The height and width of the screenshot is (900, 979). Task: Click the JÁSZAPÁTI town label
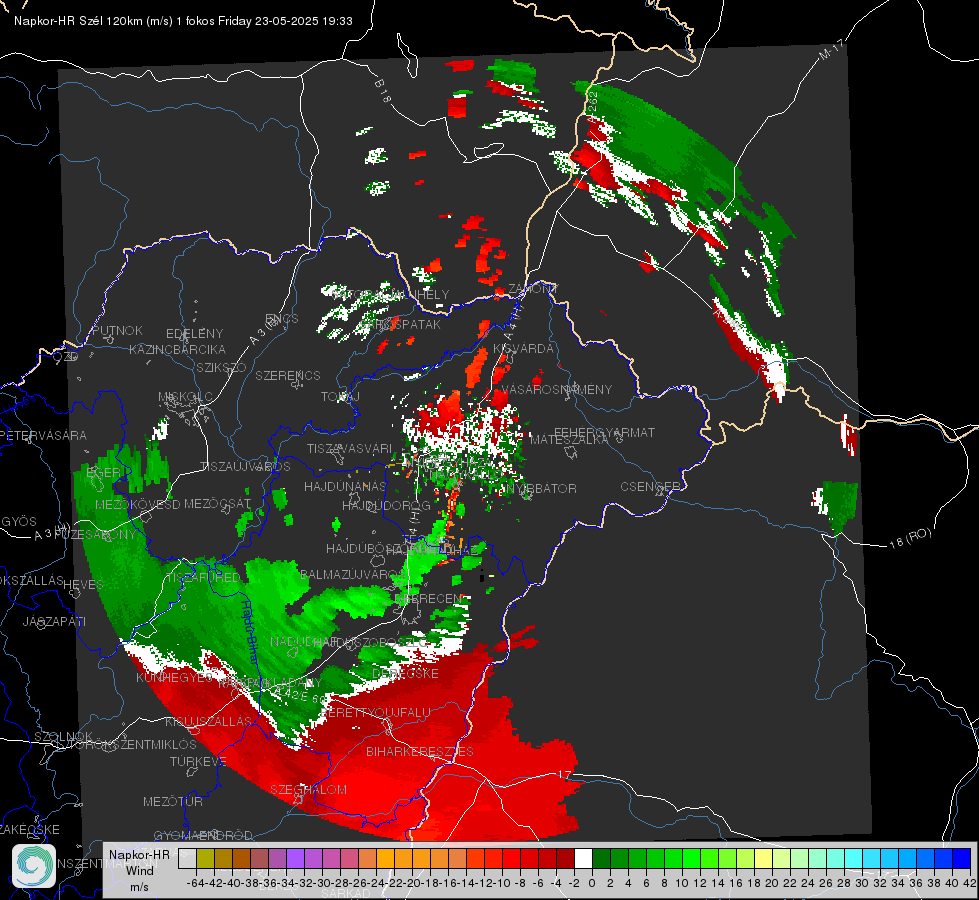tap(54, 622)
